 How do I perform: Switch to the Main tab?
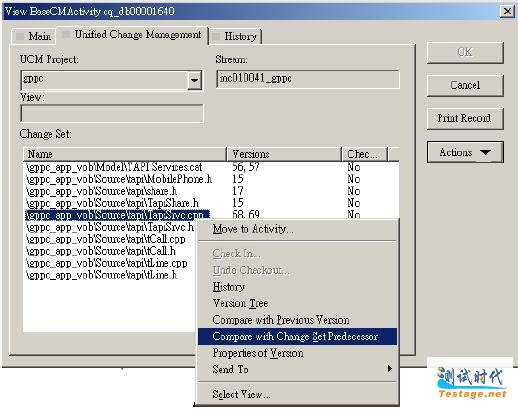point(33,36)
